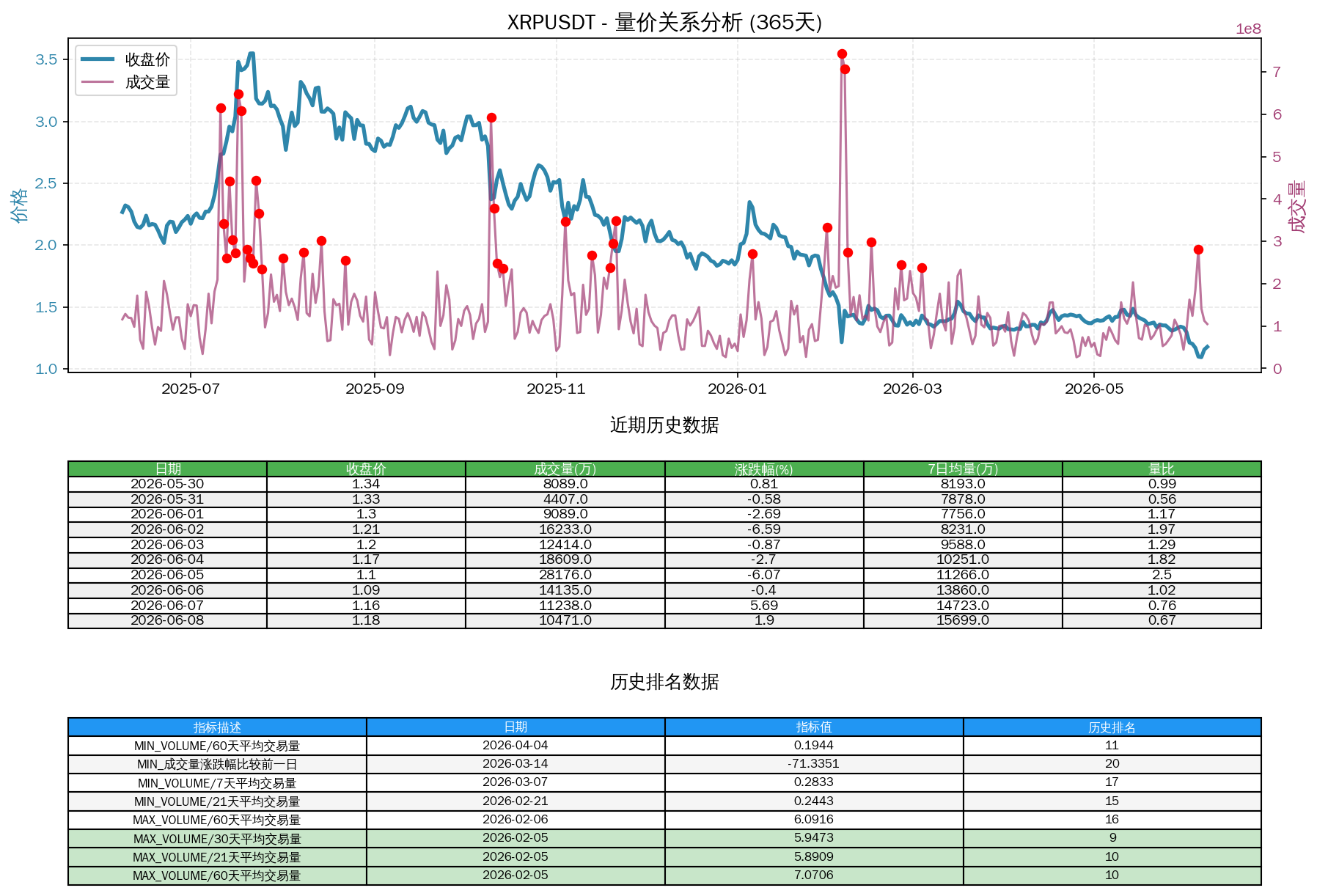1317x896 pixels.
Task: Click the highest red volume marker in February 2026
Action: tap(842, 54)
